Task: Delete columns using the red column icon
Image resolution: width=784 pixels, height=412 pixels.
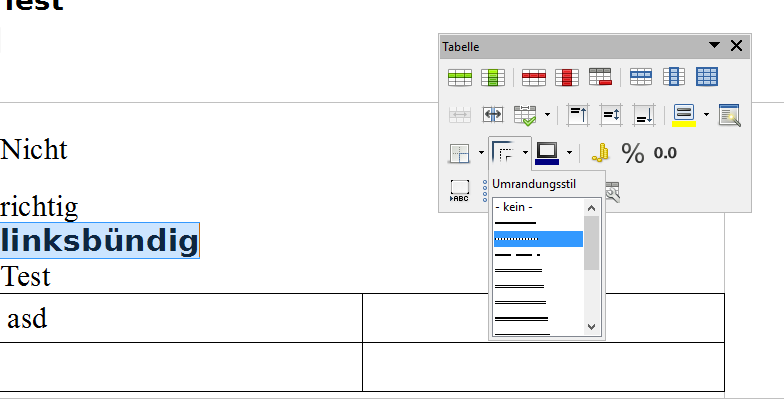Action: [x=567, y=77]
